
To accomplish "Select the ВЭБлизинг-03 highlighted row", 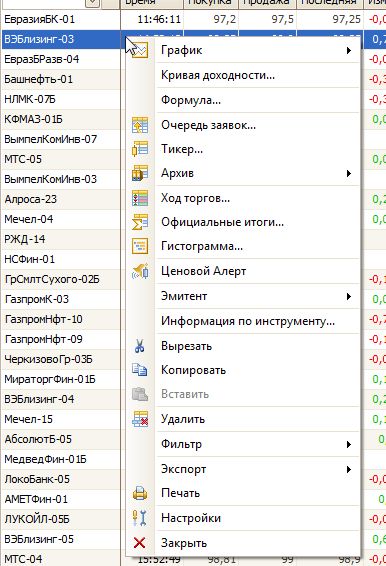I will click(61, 39).
